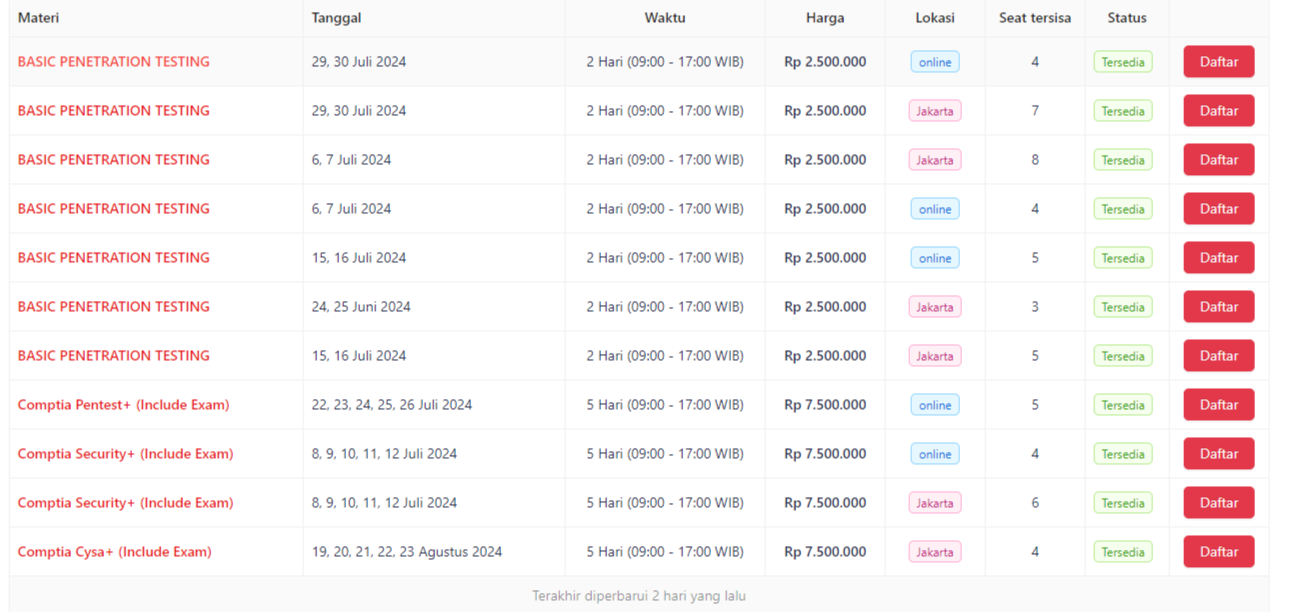
Task: Click the seat count 7
Action: click(x=1035, y=111)
